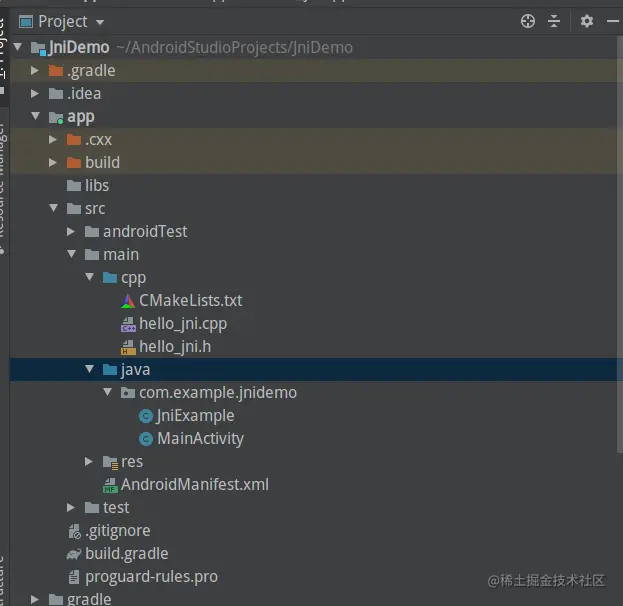This screenshot has height=606, width=623.
Task: Open the Project side tool window tab
Action: coord(3,56)
